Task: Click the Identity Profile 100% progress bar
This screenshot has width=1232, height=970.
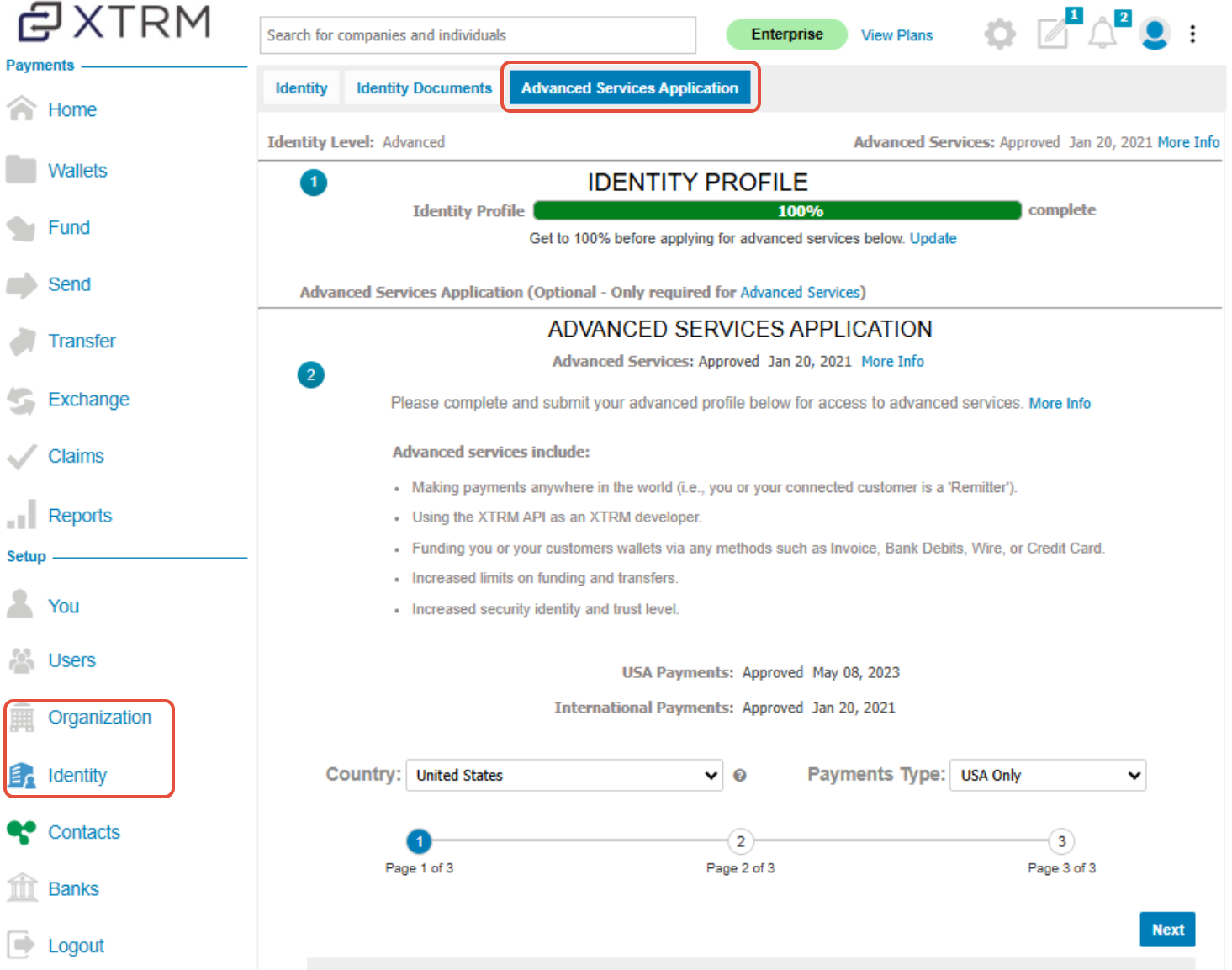Action: click(777, 210)
